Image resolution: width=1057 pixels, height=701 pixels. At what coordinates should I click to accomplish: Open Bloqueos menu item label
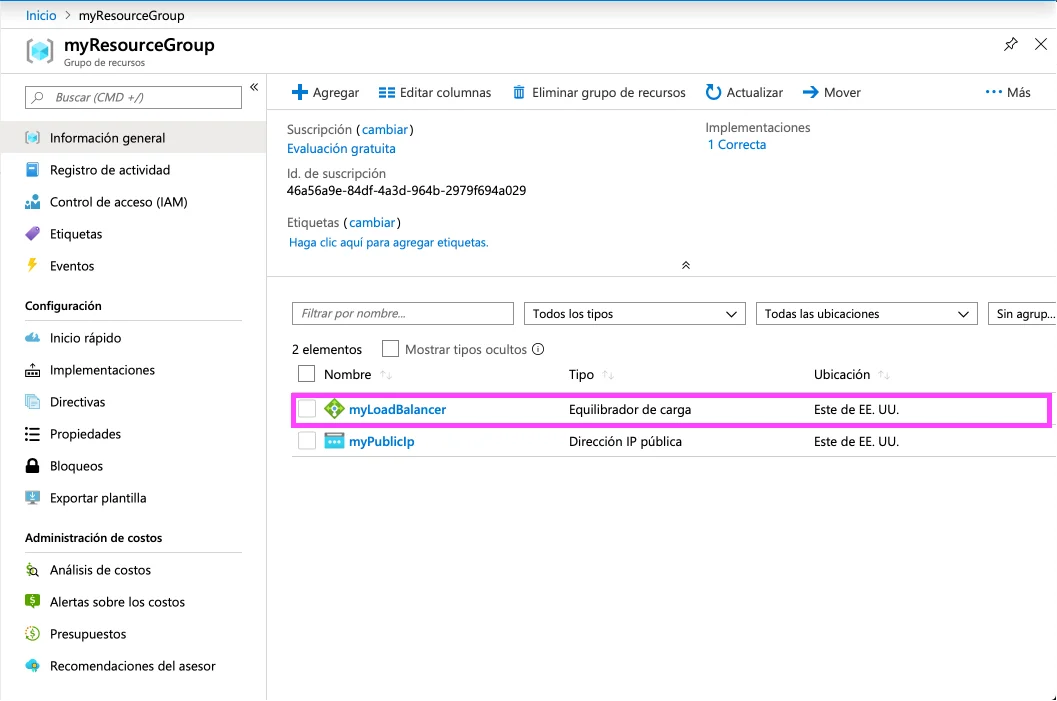(76, 466)
